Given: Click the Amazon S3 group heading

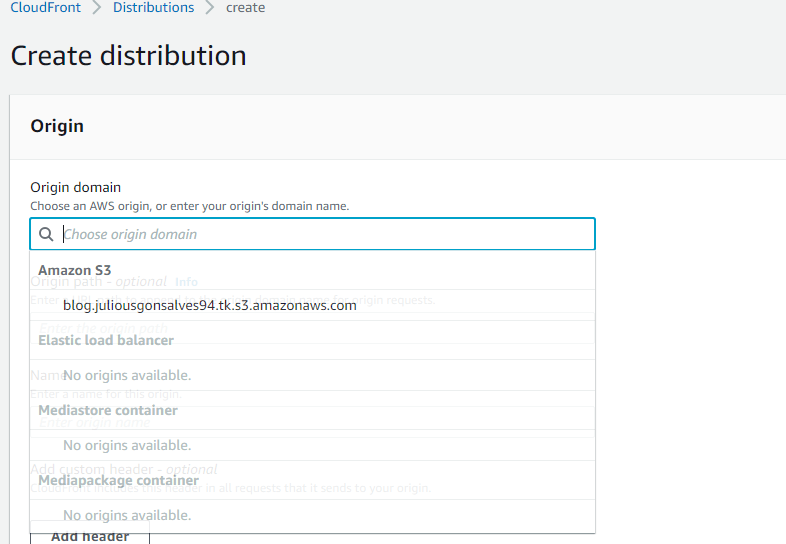Looking at the screenshot, I should [x=75, y=270].
